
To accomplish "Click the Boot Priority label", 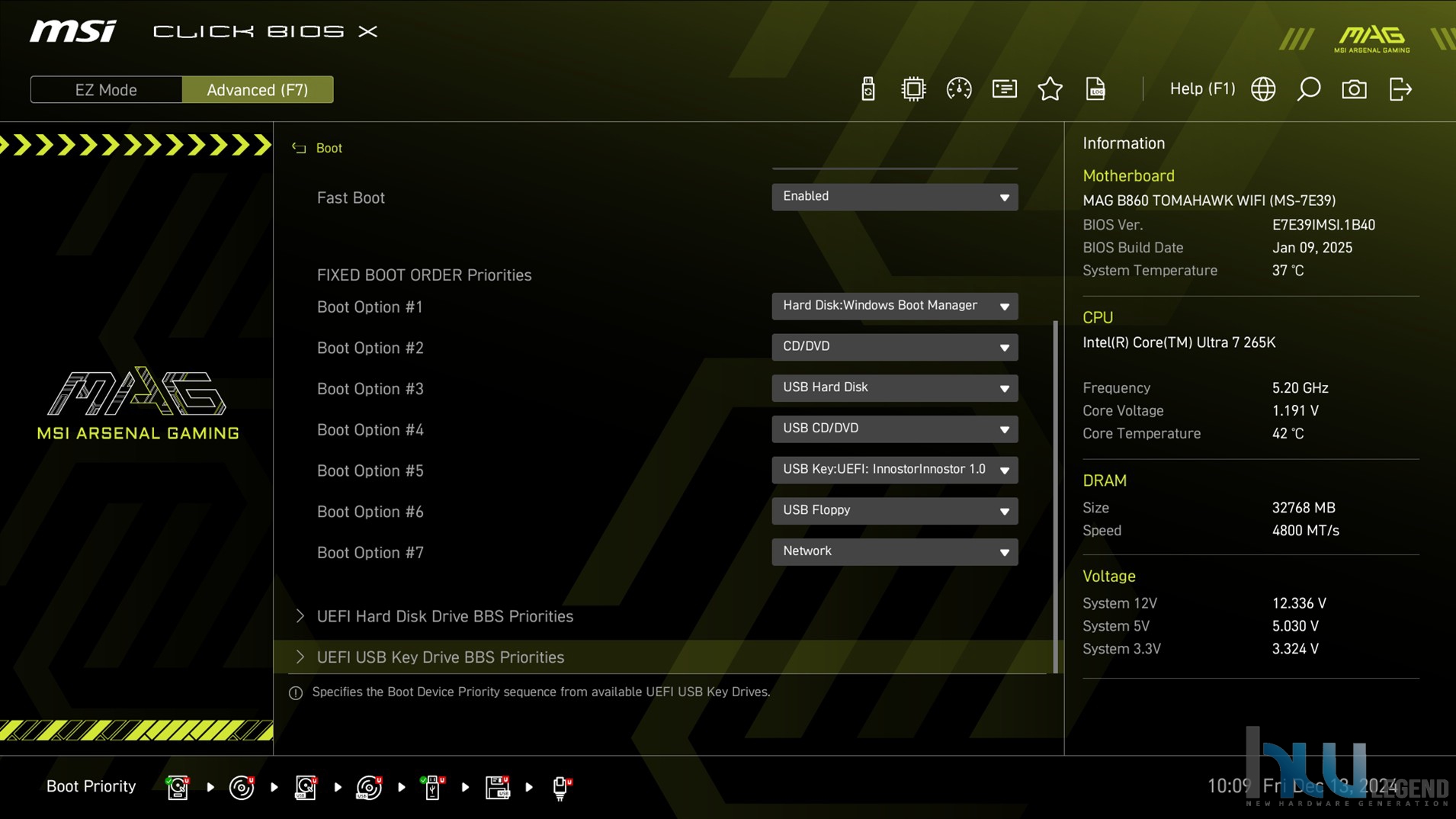I will click(91, 786).
